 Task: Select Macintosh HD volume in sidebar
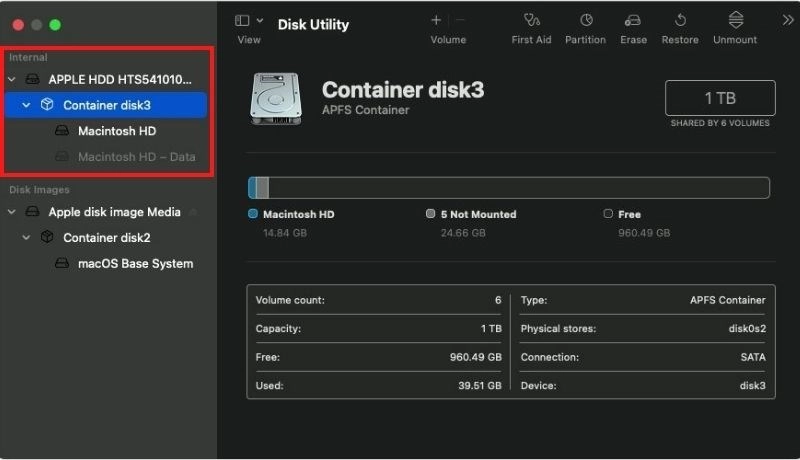[116, 131]
